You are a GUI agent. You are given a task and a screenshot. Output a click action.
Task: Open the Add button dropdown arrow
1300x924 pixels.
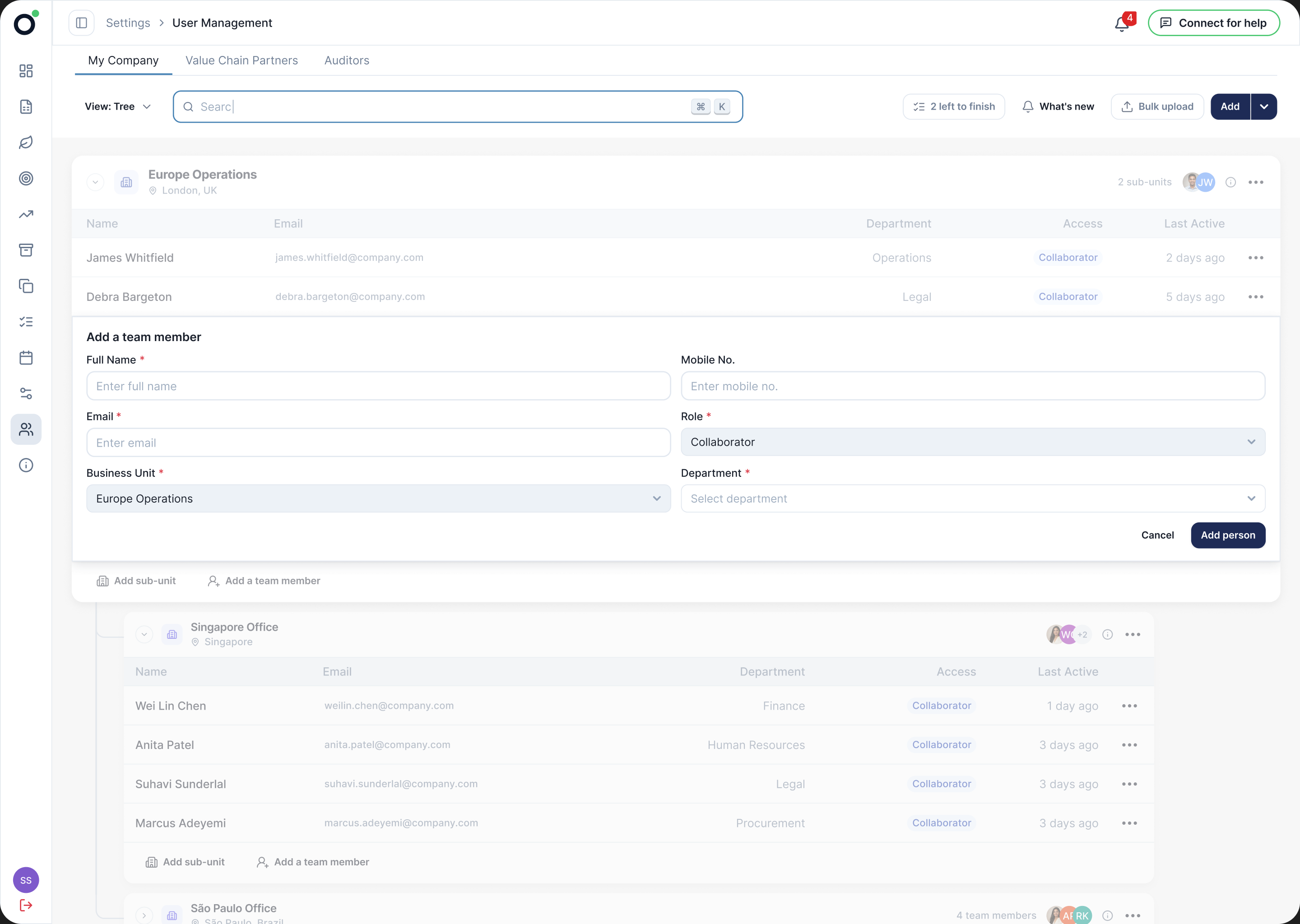pyautogui.click(x=1263, y=106)
